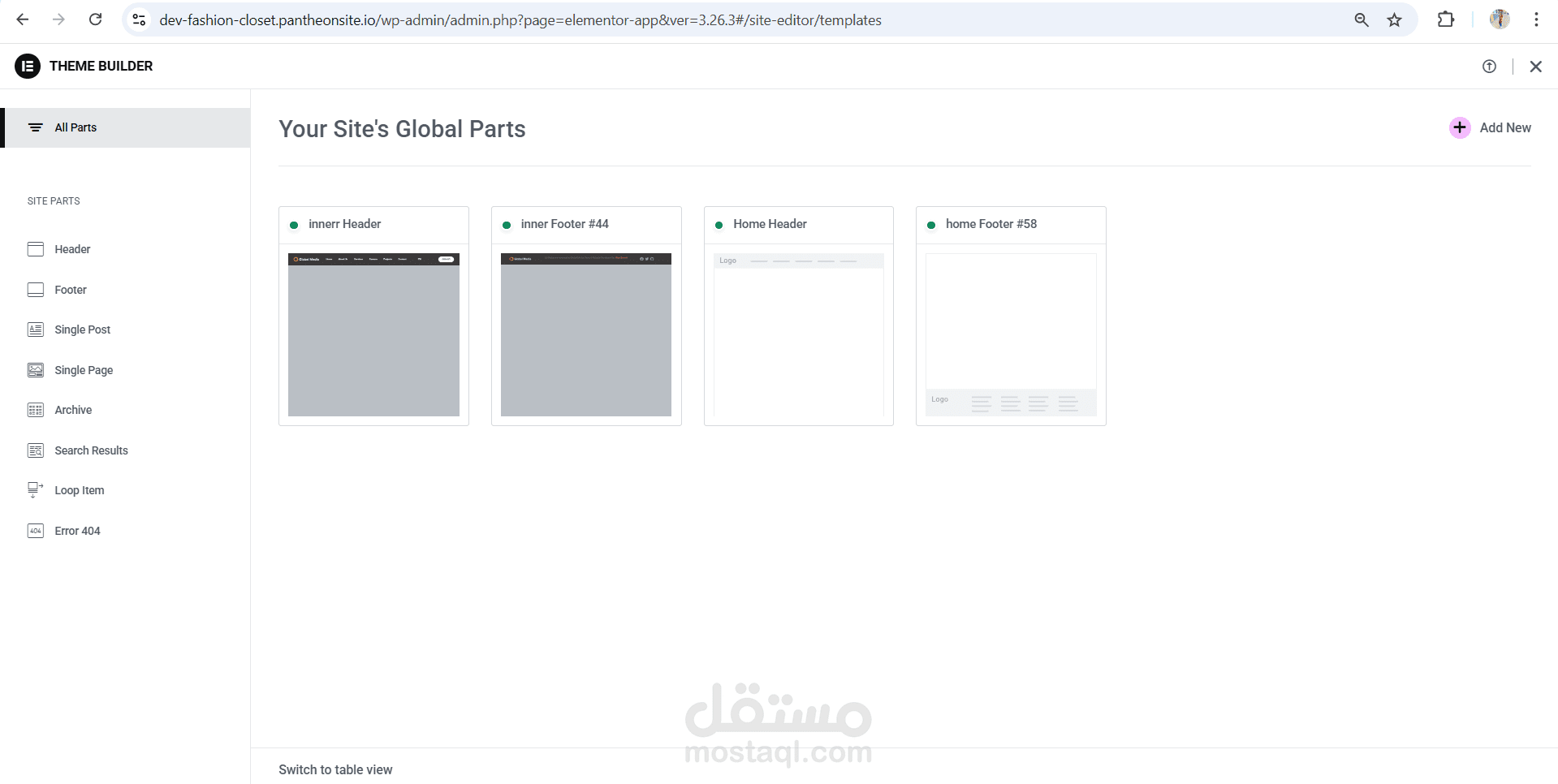The height and width of the screenshot is (784, 1558).
Task: Click the Elementor logo icon
Action: (x=28, y=66)
